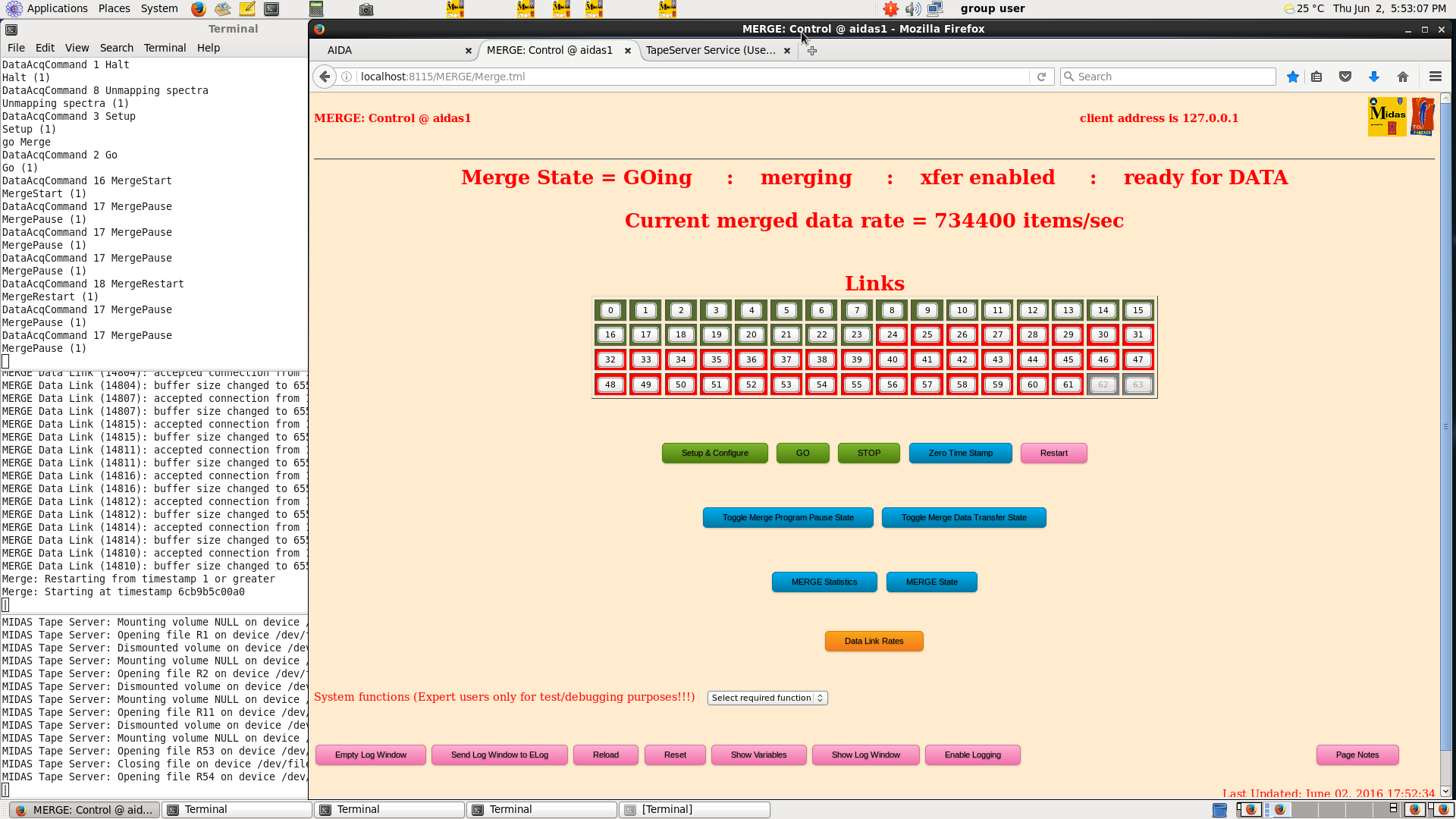This screenshot has height=819, width=1456.
Task: Click the URL address bar
Action: pos(694,77)
